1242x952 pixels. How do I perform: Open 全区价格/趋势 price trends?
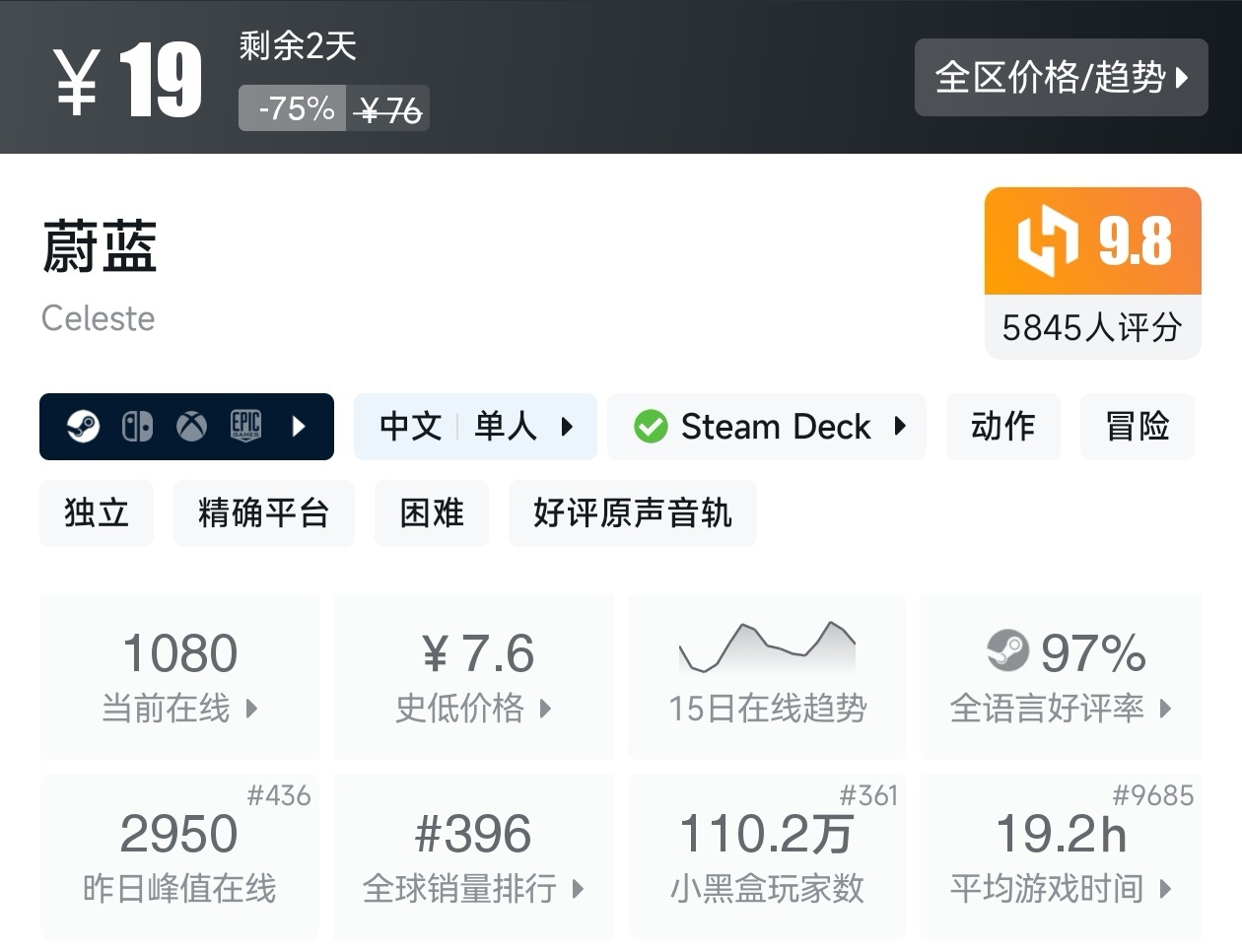pyautogui.click(x=1061, y=77)
